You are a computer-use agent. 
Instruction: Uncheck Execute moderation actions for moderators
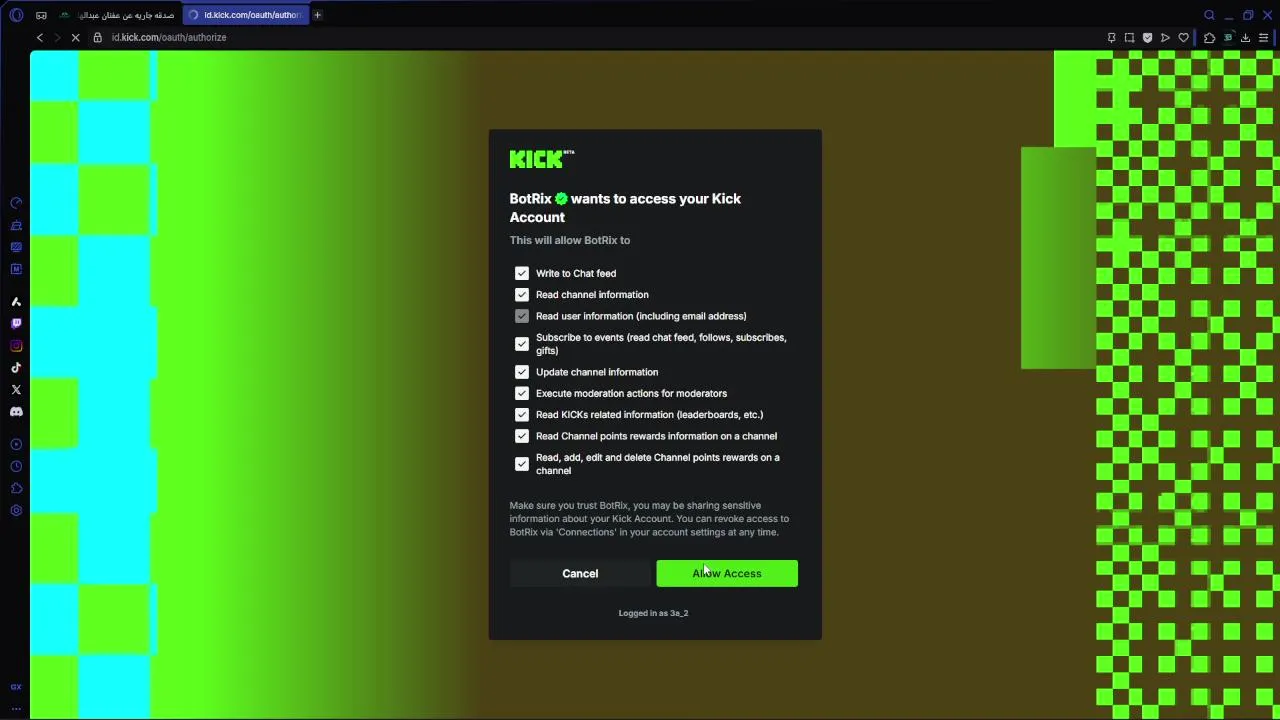(522, 393)
